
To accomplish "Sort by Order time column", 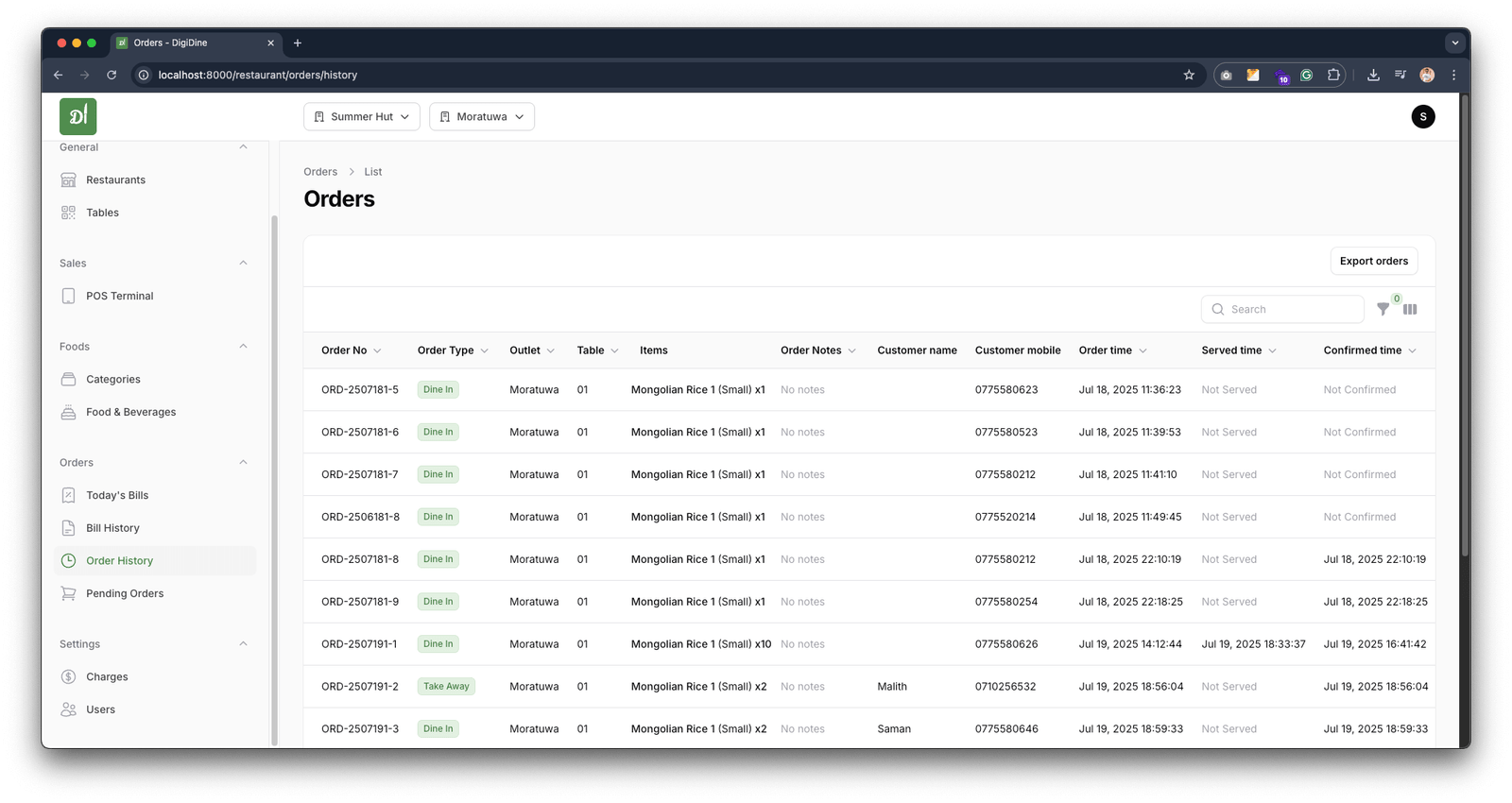I will click(1113, 350).
